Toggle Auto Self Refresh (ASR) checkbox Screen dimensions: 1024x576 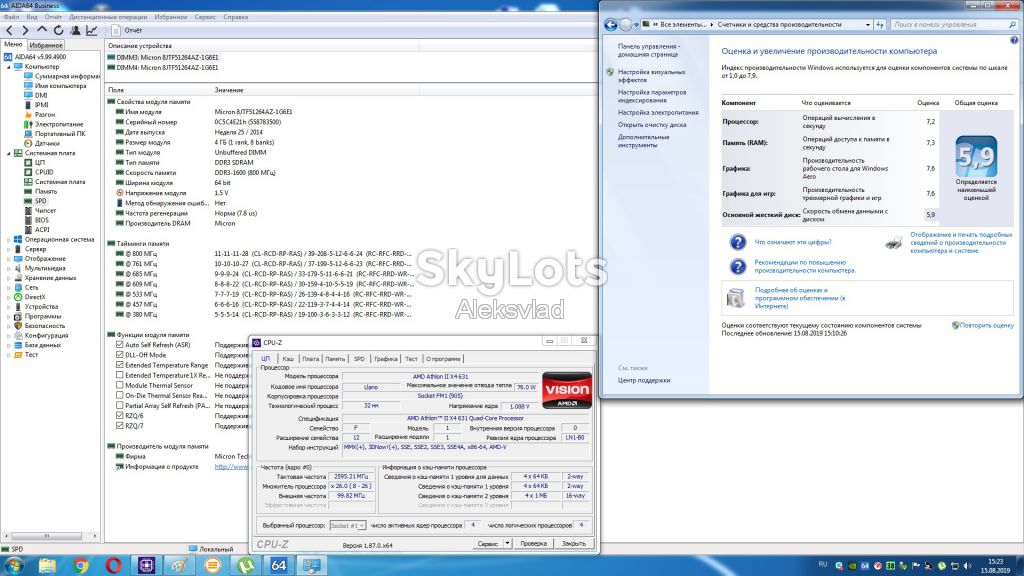click(x=120, y=345)
